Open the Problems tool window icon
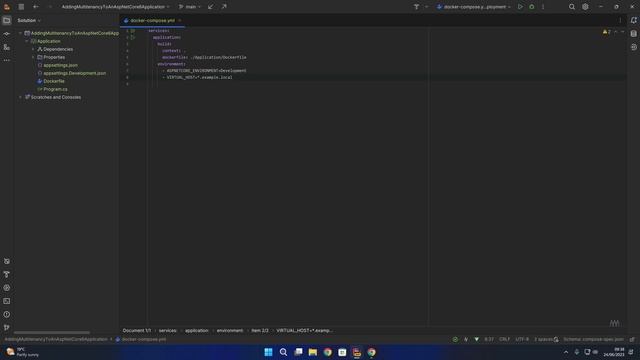640x360 pixels. (7, 314)
